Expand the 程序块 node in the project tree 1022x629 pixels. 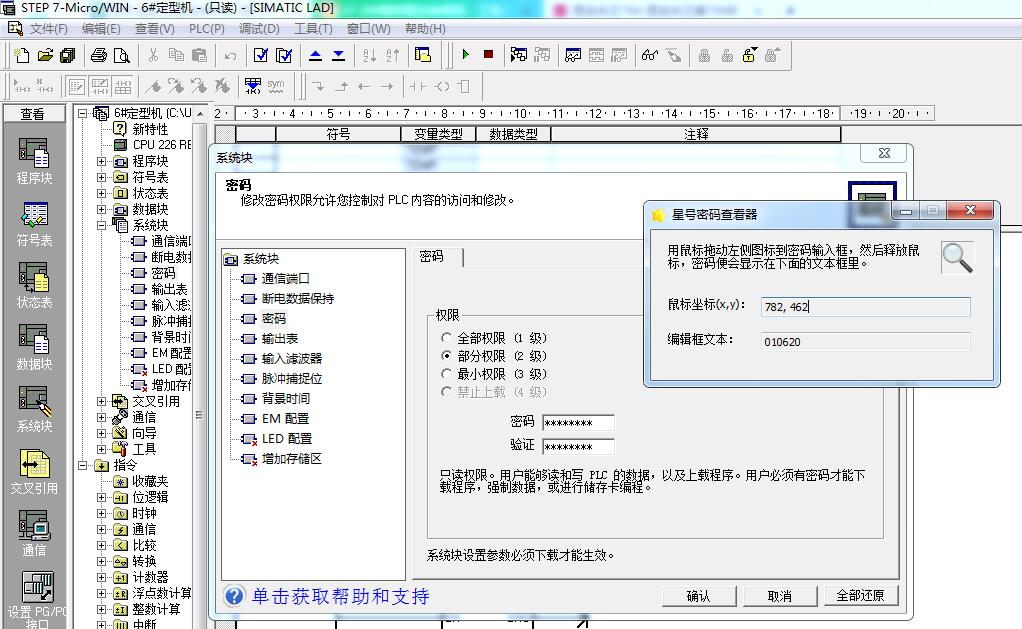(x=102, y=161)
